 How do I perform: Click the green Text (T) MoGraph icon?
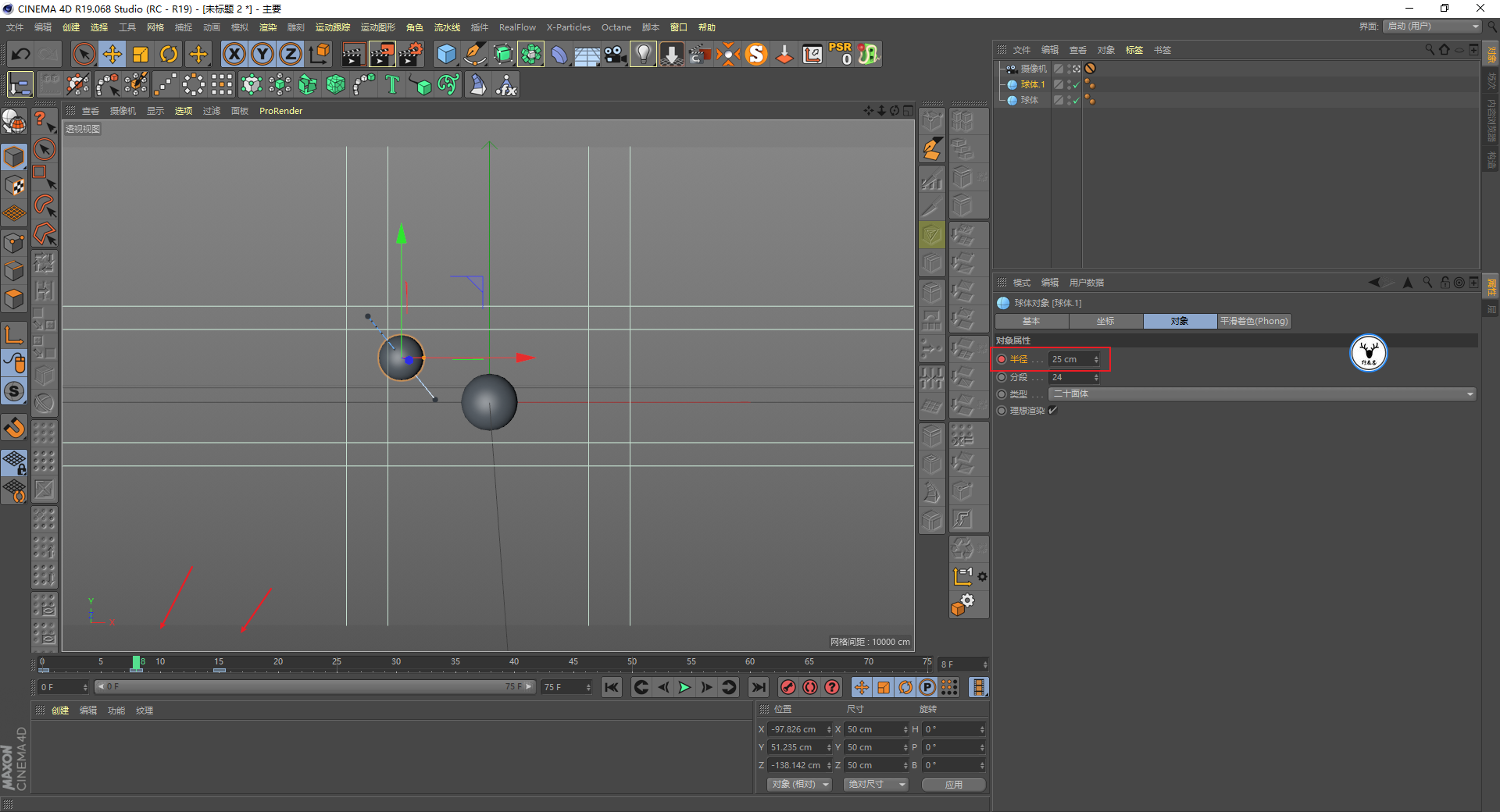pyautogui.click(x=392, y=84)
